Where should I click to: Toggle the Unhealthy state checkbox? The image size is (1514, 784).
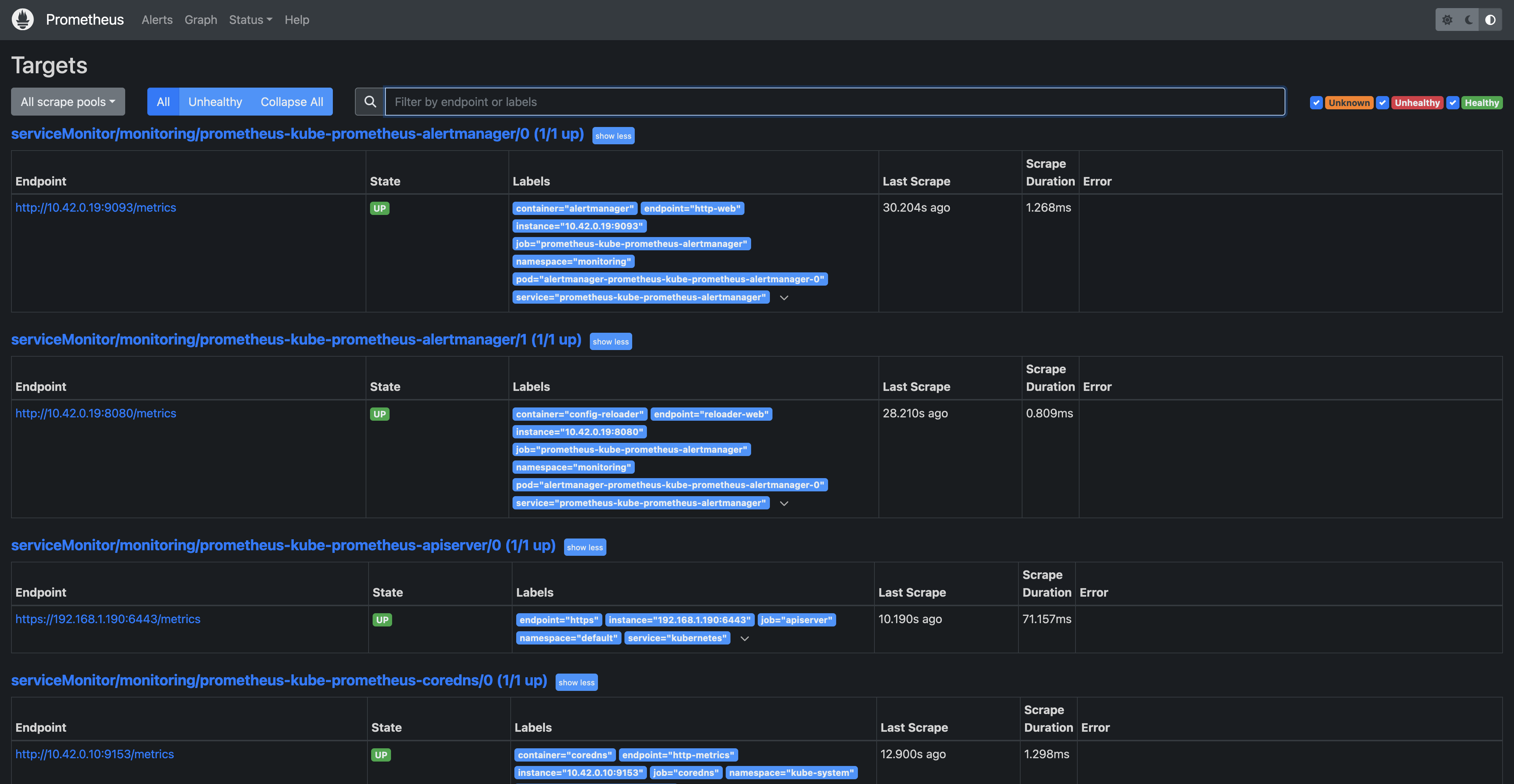1382,103
